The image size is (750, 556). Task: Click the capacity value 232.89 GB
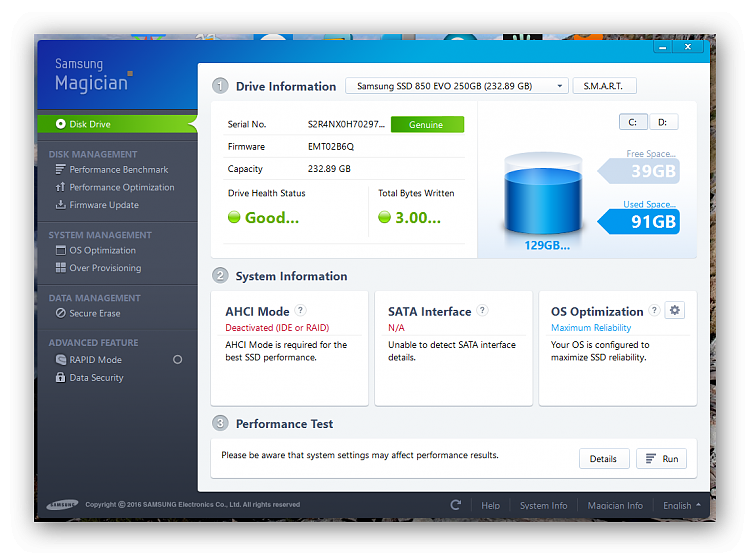tap(329, 169)
